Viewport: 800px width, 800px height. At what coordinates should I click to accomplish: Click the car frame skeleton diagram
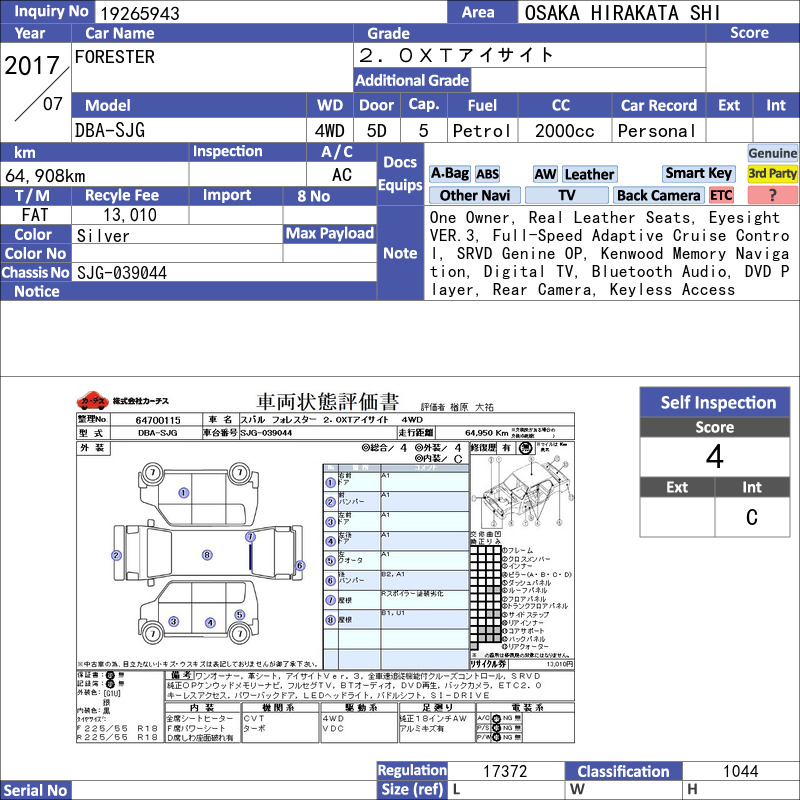click(521, 491)
